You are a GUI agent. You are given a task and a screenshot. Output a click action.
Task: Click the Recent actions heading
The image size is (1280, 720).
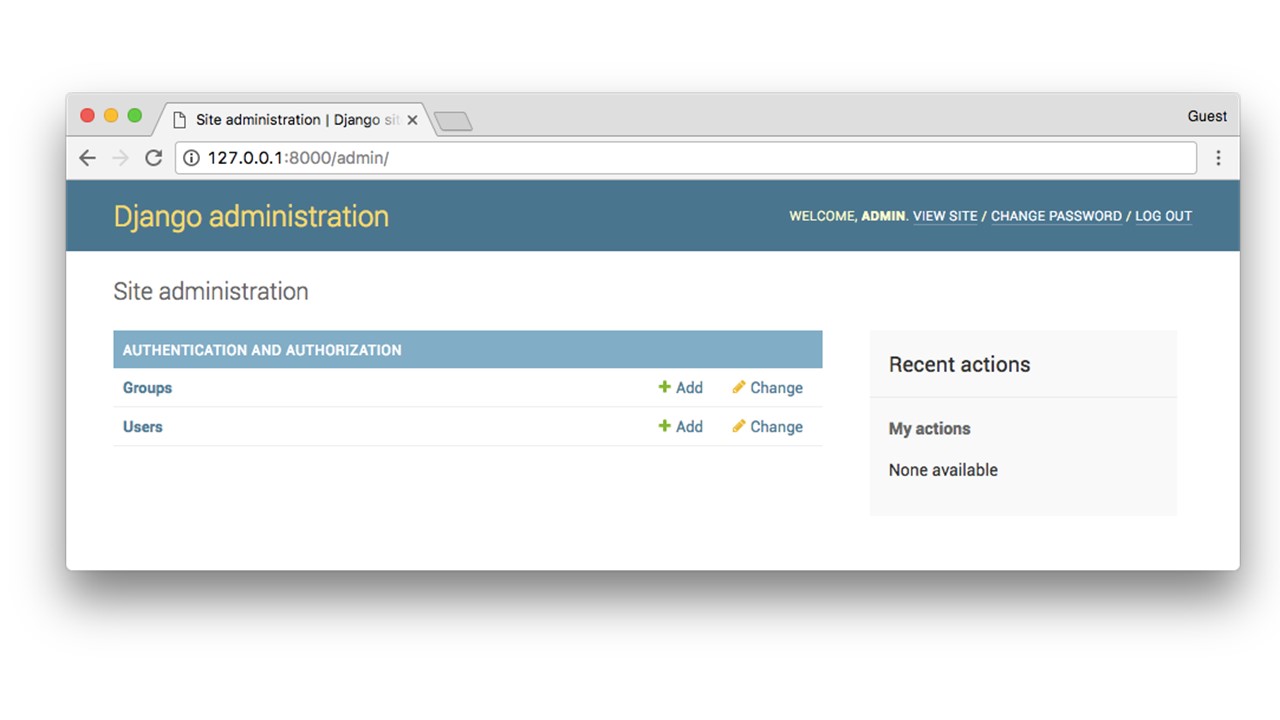(959, 365)
